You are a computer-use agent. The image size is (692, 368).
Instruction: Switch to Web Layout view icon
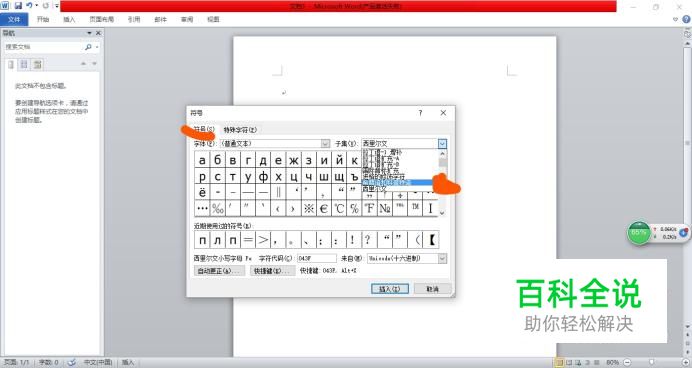[x=578, y=362]
